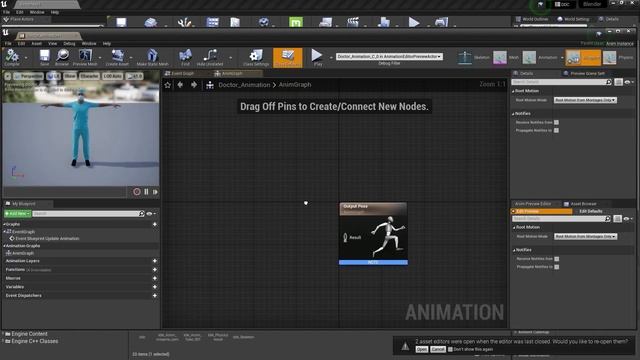640x360 pixels.
Task: Click Anim Preview Editor view options eye
Action: tap(628, 219)
